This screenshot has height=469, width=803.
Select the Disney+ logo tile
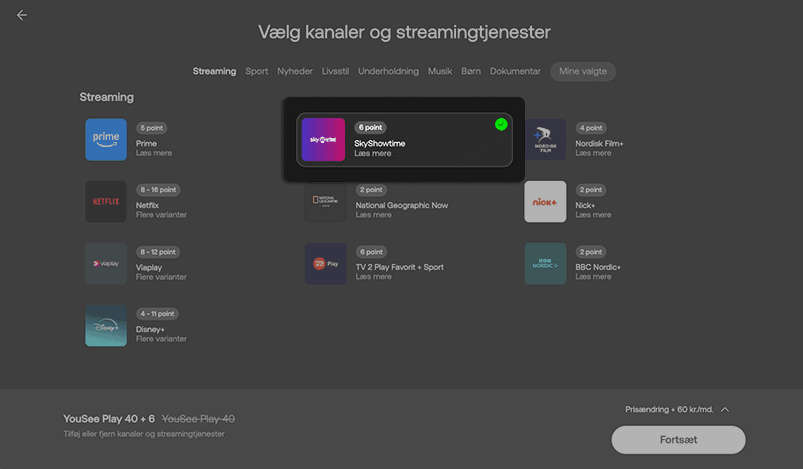[x=106, y=326]
